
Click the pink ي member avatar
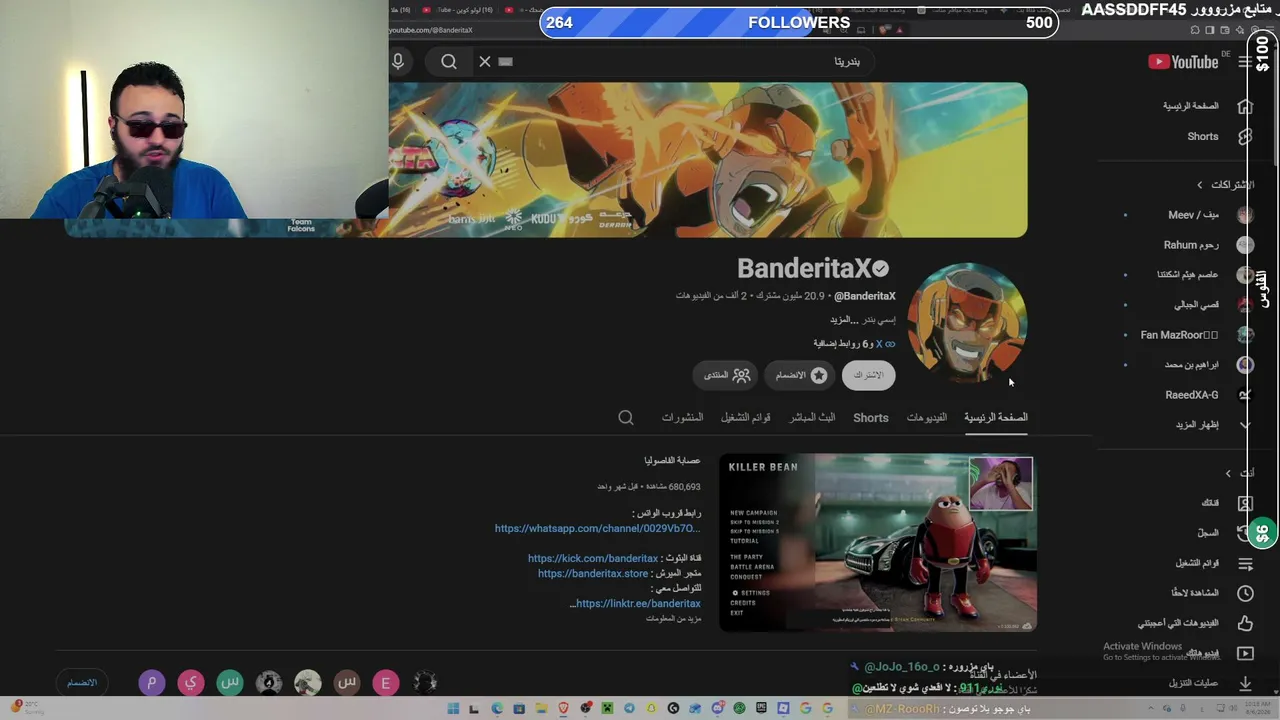click(191, 683)
